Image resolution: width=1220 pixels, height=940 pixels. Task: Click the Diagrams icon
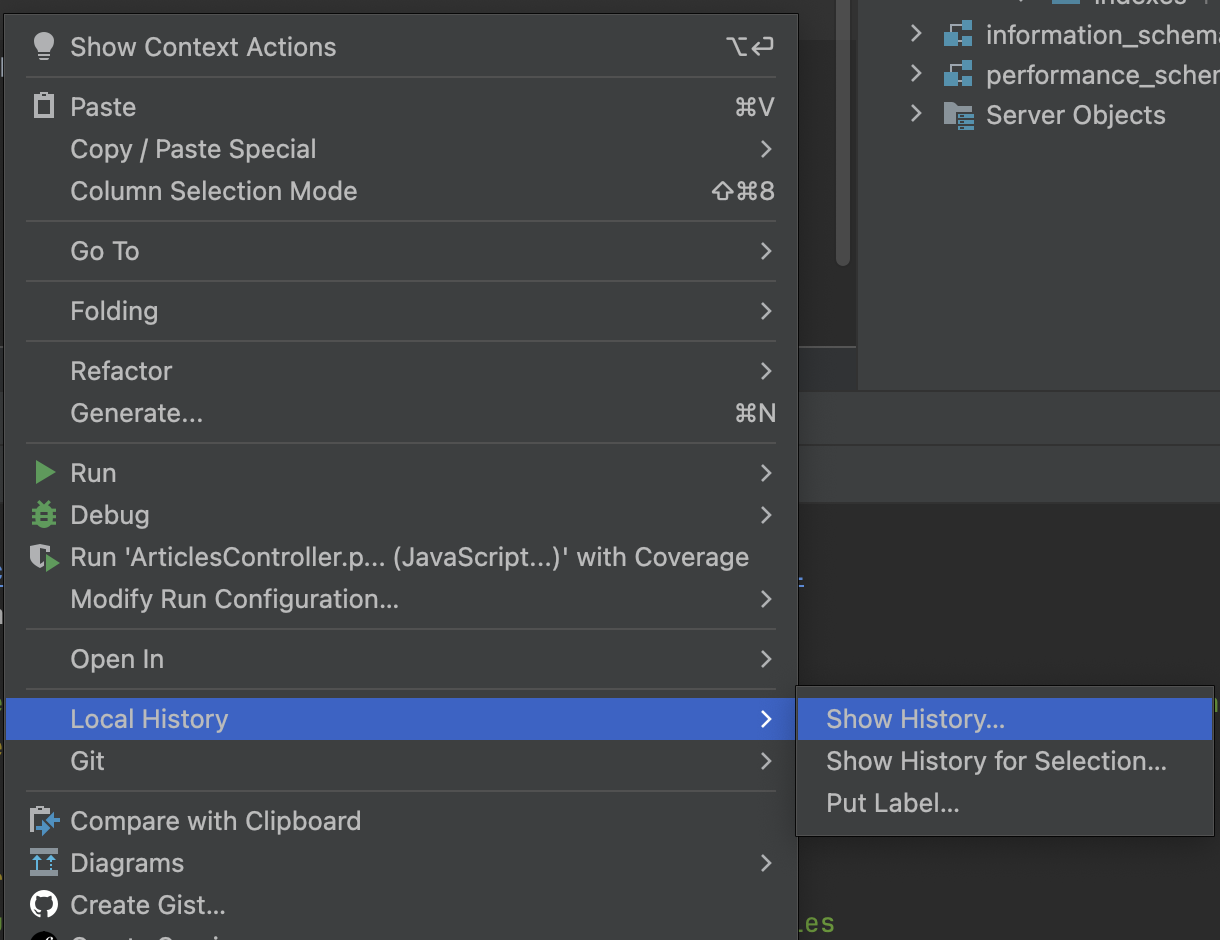[44, 862]
